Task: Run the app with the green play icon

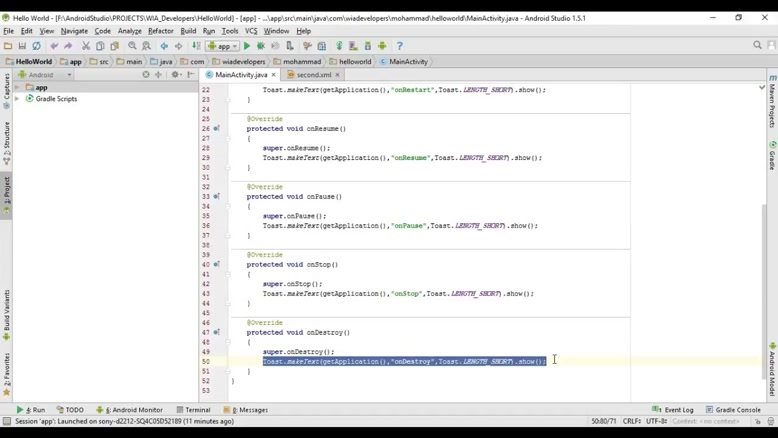Action: coord(247,46)
